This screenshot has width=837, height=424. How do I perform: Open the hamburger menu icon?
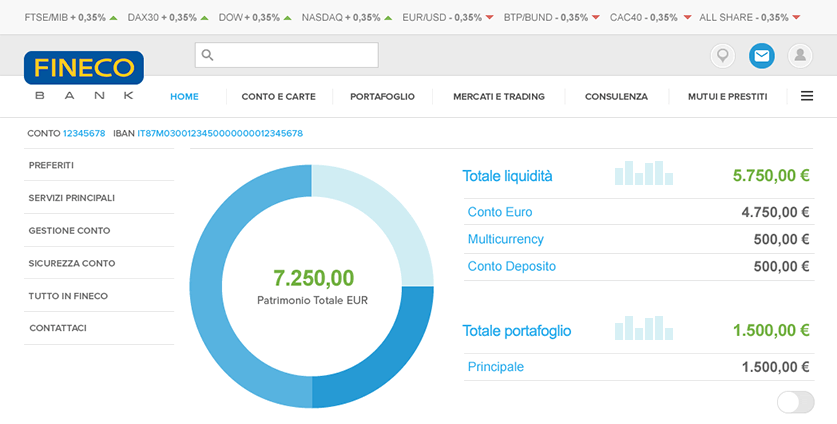(807, 96)
